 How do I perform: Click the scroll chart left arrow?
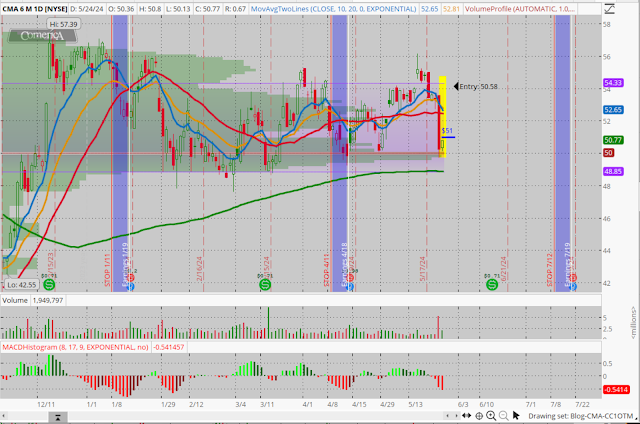[448, 416]
